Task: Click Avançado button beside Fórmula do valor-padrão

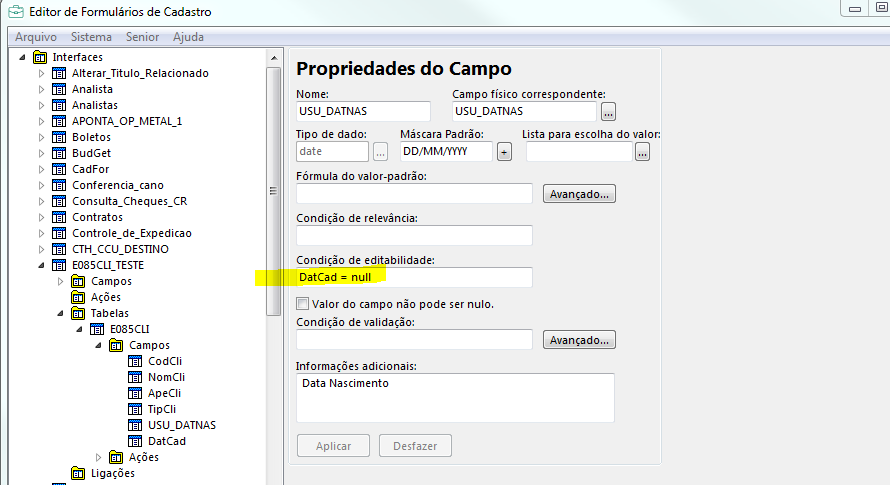Action: (579, 194)
